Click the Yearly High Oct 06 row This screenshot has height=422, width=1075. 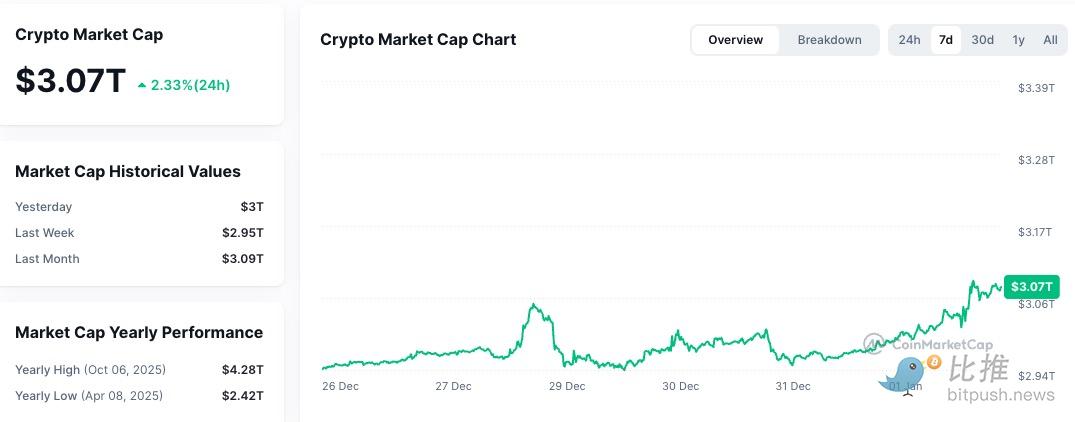pos(139,370)
